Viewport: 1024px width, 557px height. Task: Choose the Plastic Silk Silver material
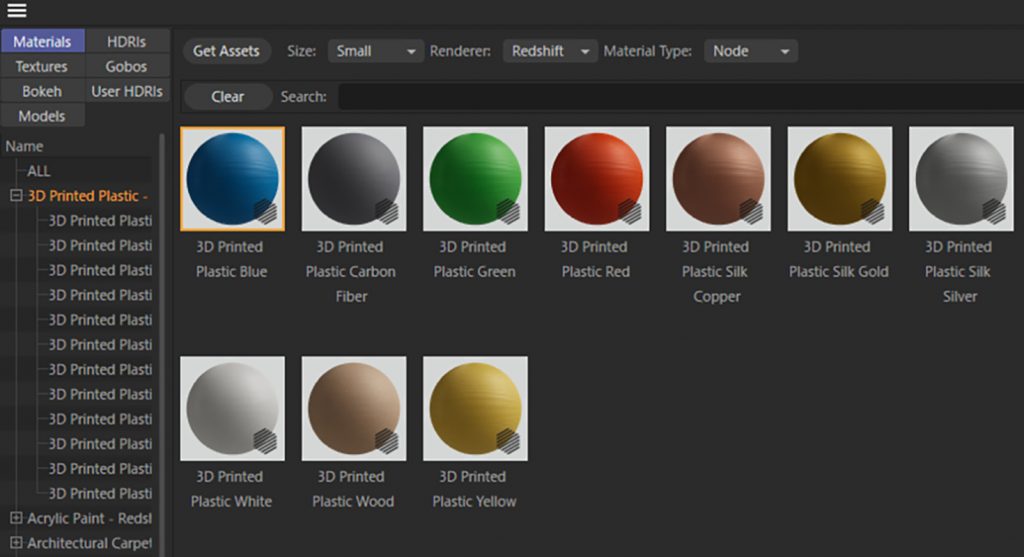pos(960,178)
